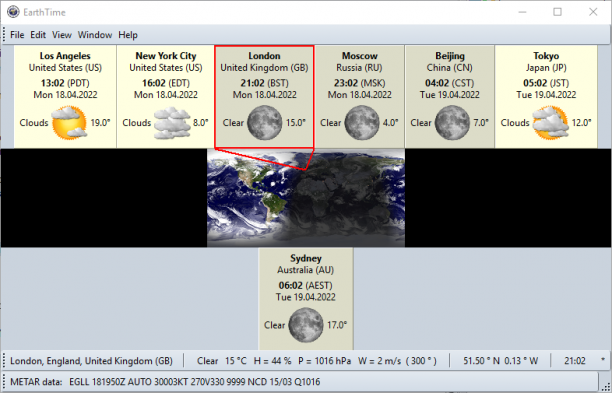Select the Sydney city heading

(x=306, y=258)
